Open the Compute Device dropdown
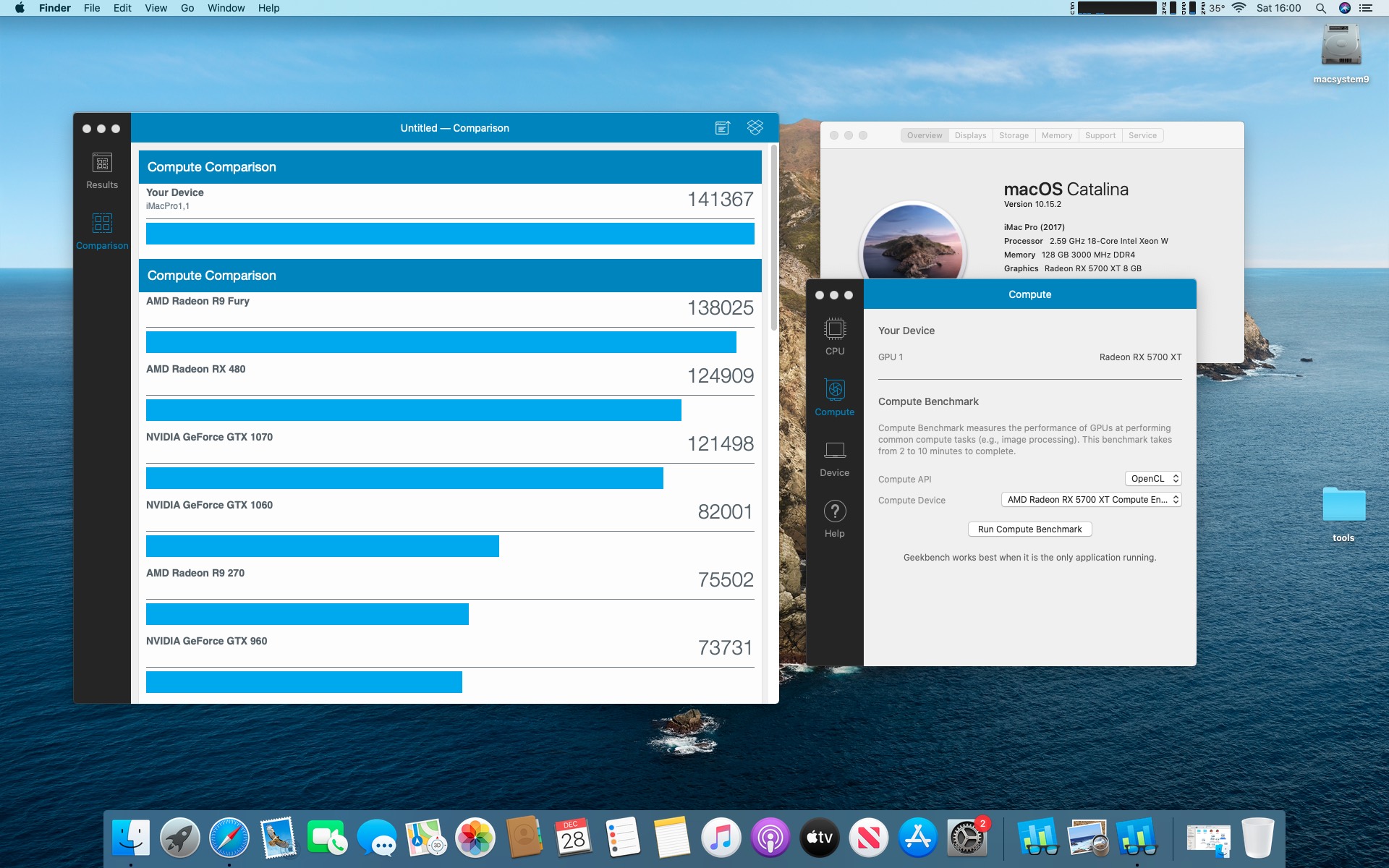This screenshot has width=1389, height=868. (1091, 500)
